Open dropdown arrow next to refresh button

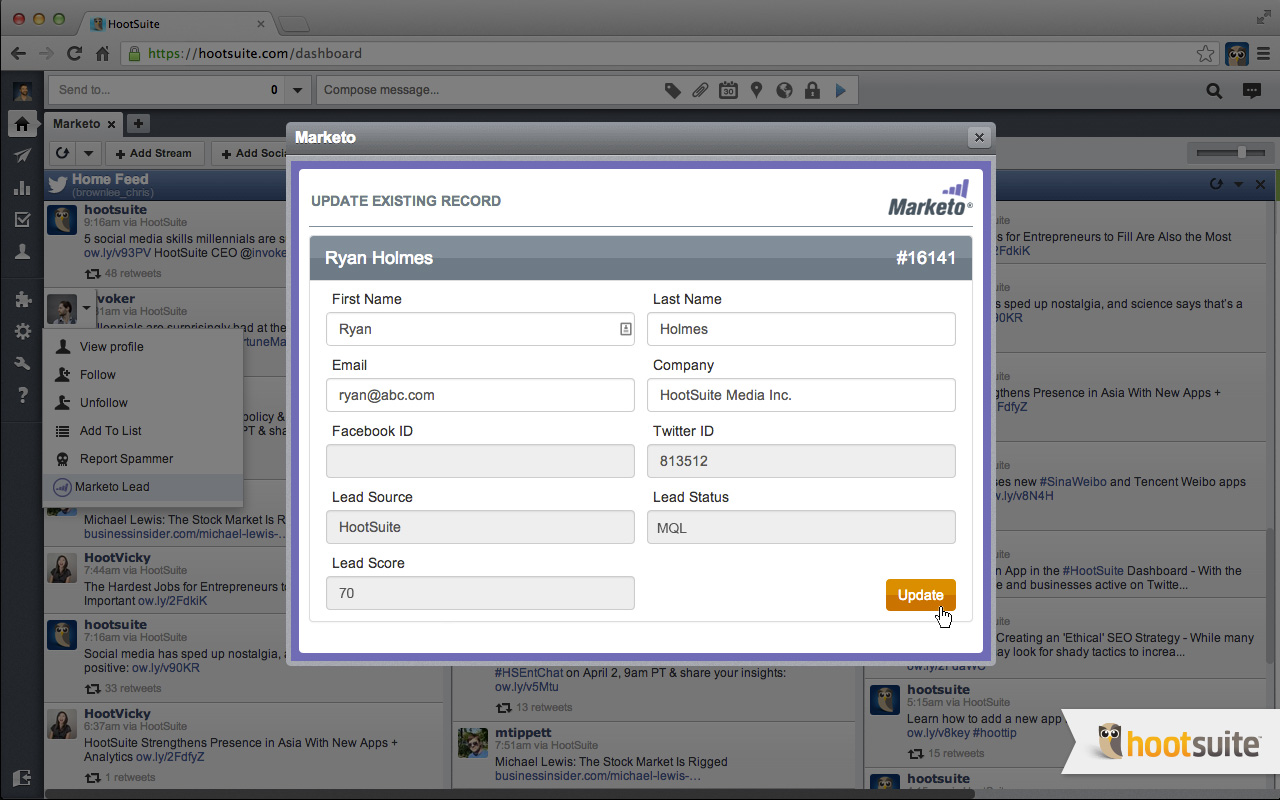pyautogui.click(x=89, y=153)
